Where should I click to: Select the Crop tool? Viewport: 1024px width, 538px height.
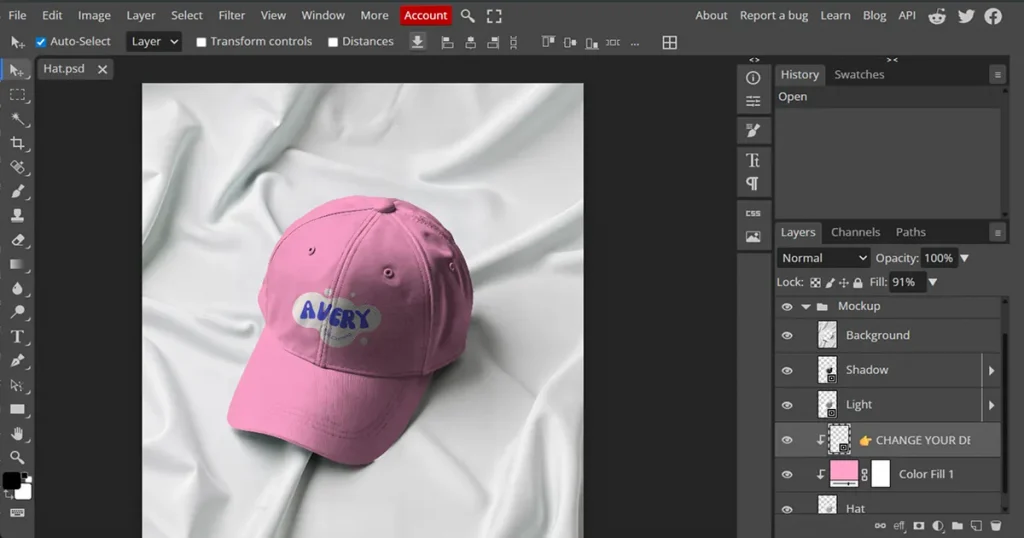coord(17,144)
